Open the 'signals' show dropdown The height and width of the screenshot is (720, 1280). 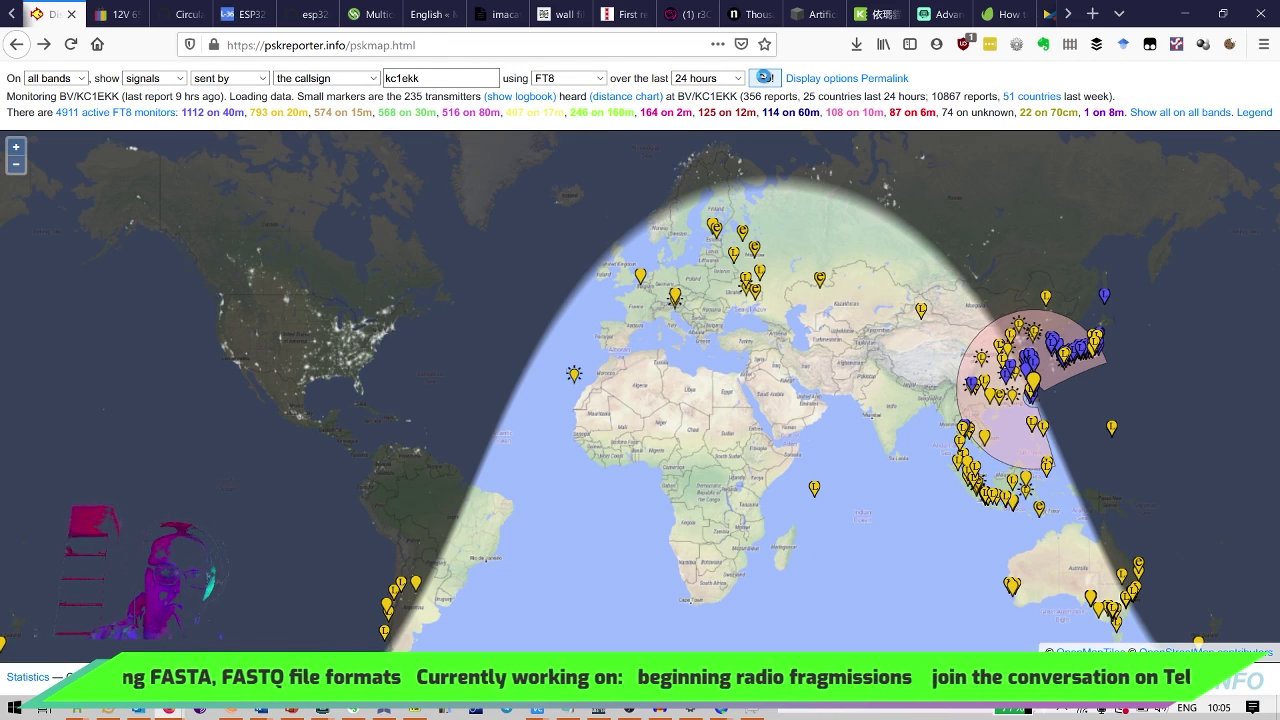(154, 78)
